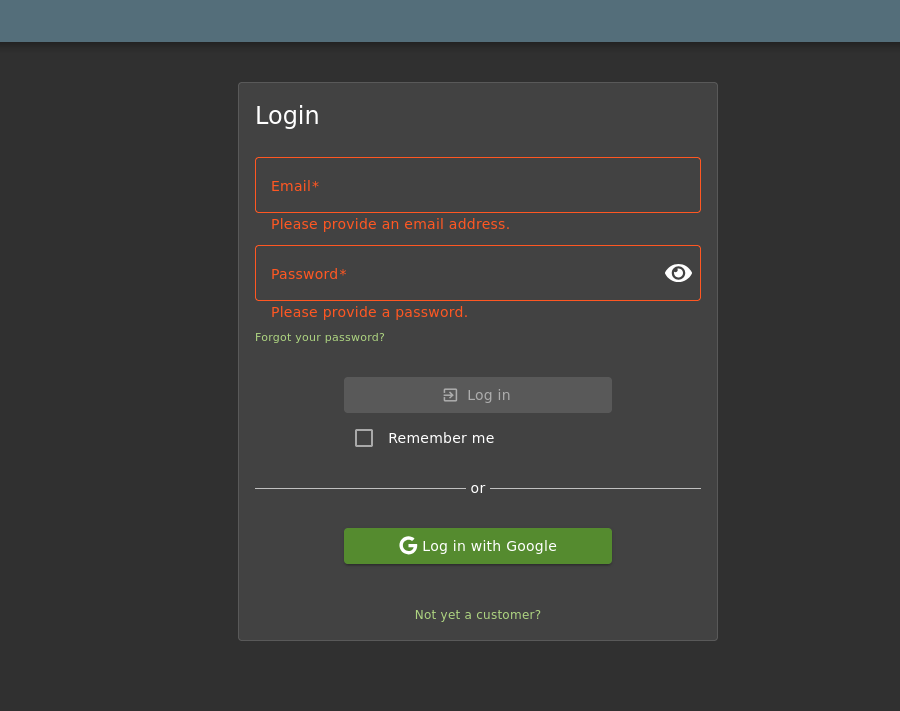Image resolution: width=900 pixels, height=711 pixels.
Task: Follow the Not yet a customer link
Action: (x=478, y=615)
